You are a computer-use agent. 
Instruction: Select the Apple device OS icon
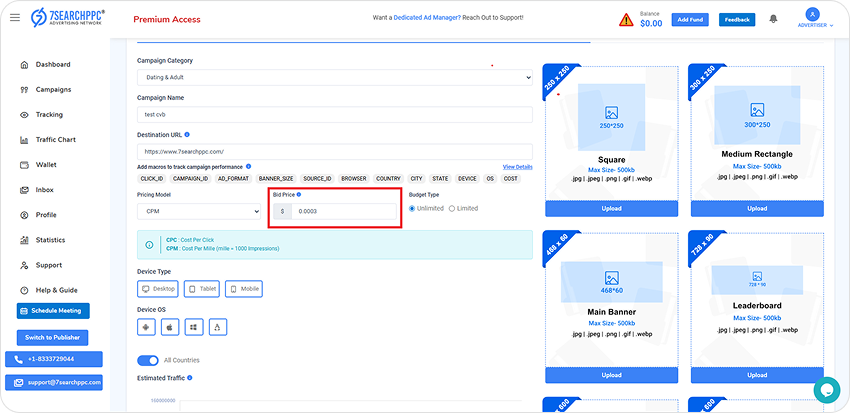click(x=170, y=327)
